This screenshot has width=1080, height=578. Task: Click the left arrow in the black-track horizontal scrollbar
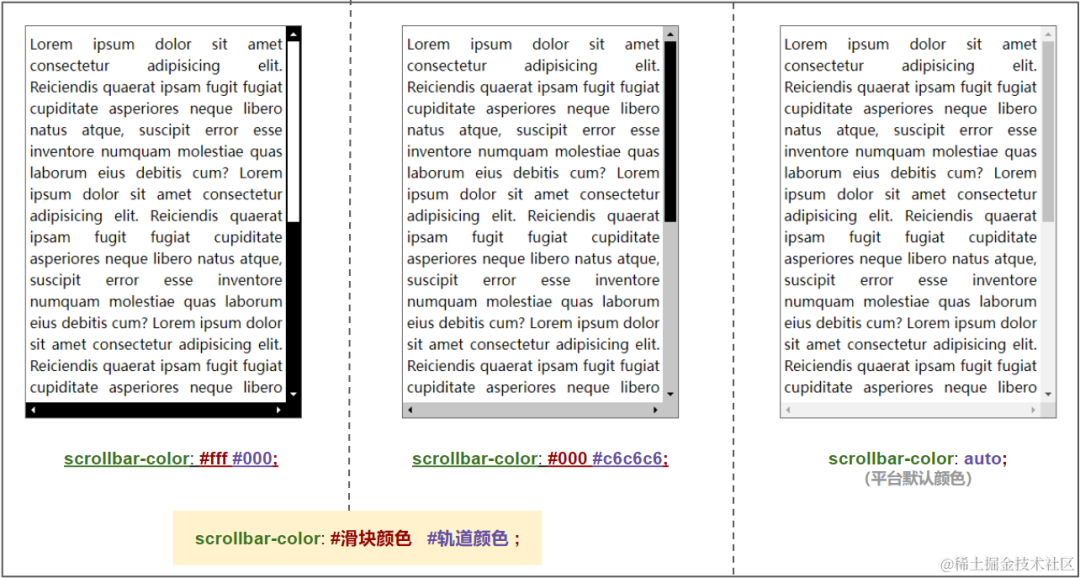point(33,410)
